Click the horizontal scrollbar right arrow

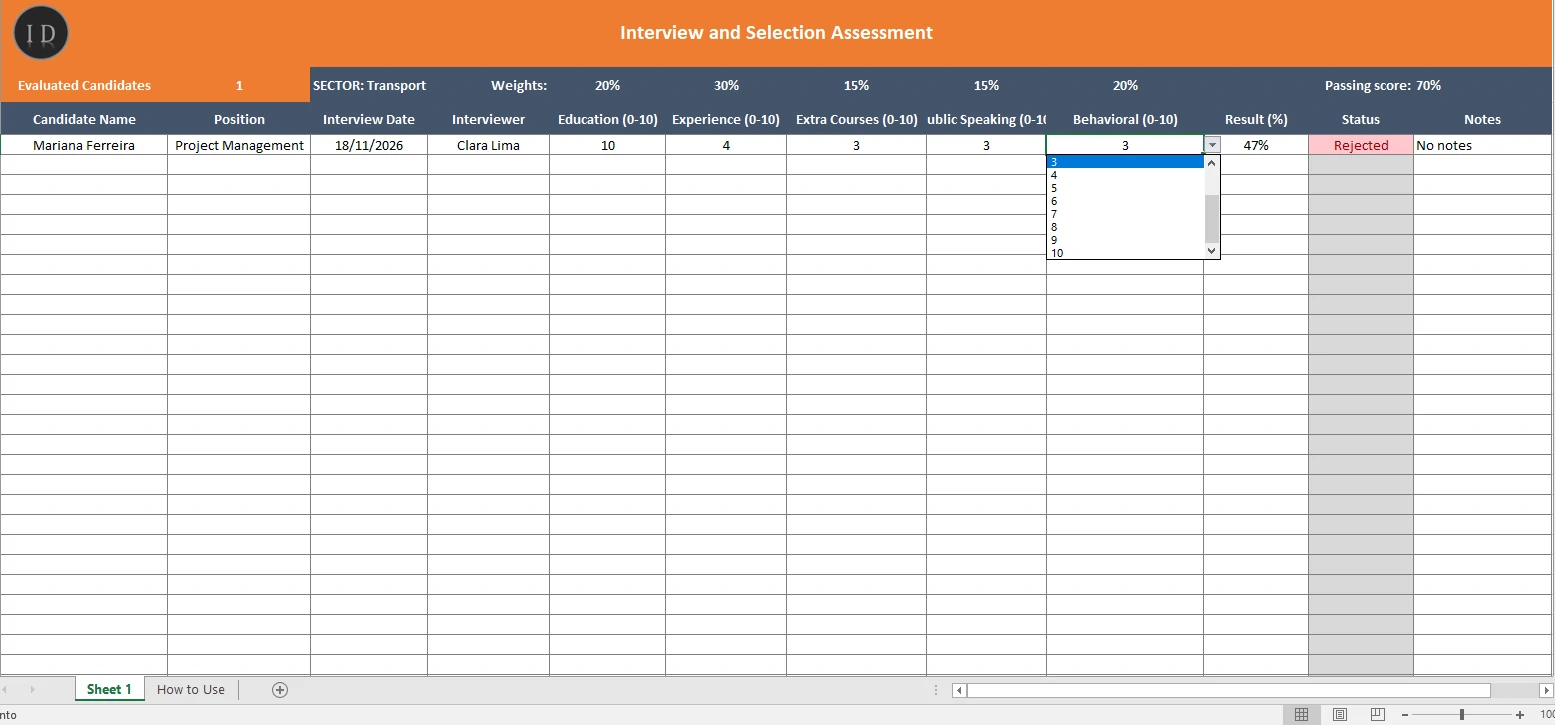click(1547, 690)
